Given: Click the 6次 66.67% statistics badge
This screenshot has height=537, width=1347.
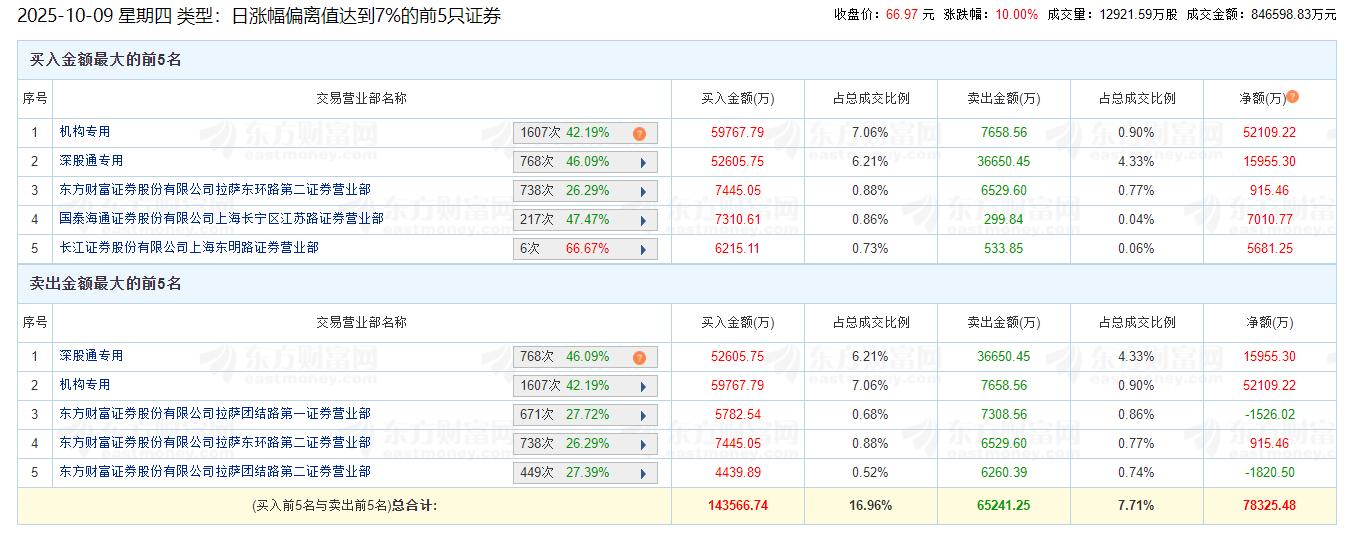Looking at the screenshot, I should pos(572,249).
